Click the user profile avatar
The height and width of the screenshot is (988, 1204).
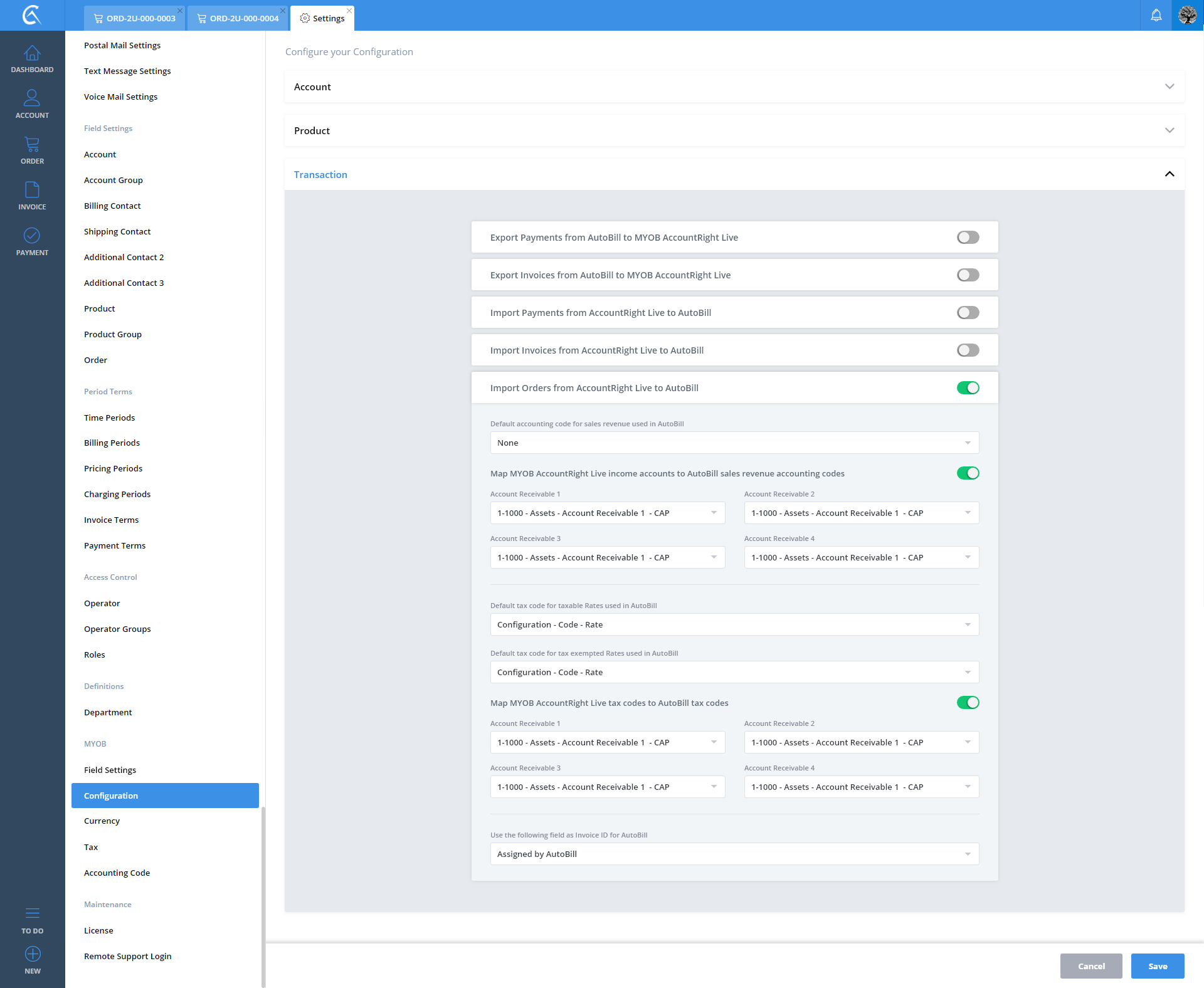point(1187,15)
